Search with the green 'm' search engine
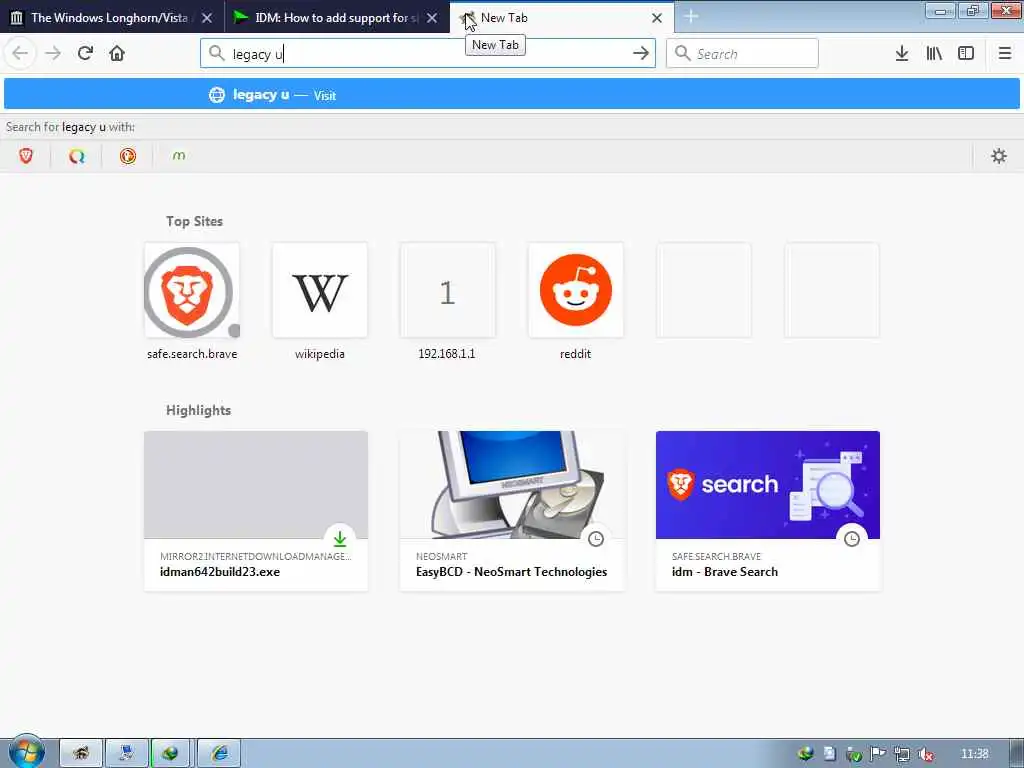This screenshot has width=1024, height=768. coord(179,156)
